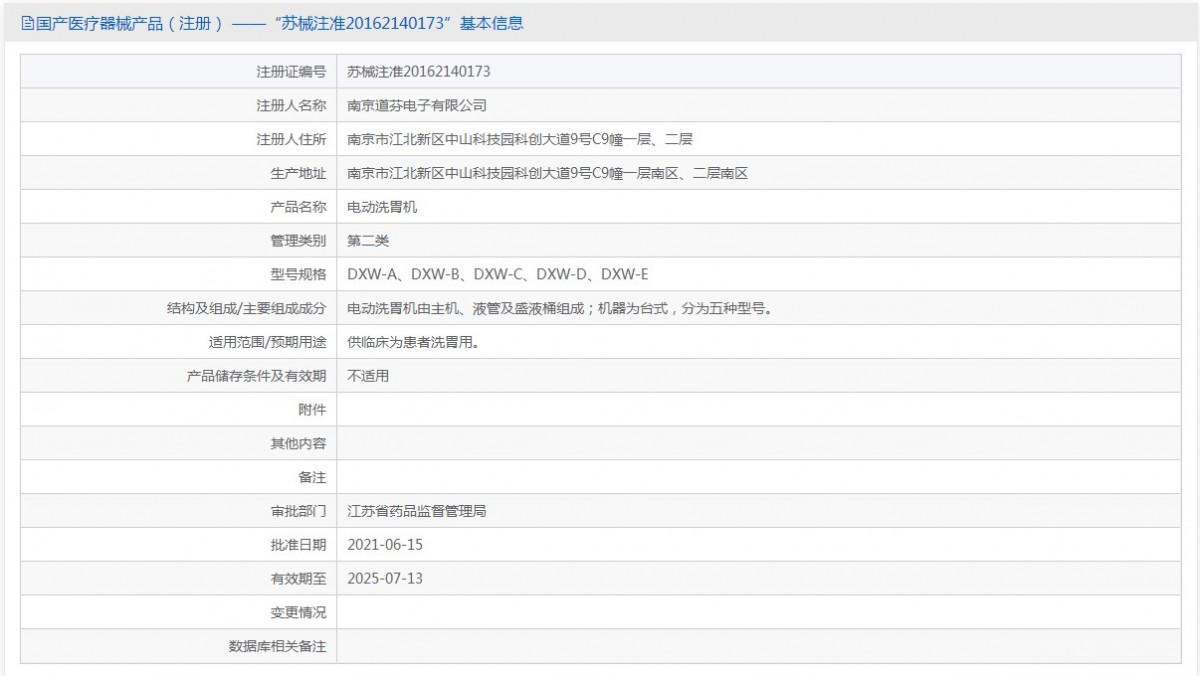Select the label 数据库相关备注
Image resolution: width=1200 pixels, height=676 pixels.
(x=278, y=647)
